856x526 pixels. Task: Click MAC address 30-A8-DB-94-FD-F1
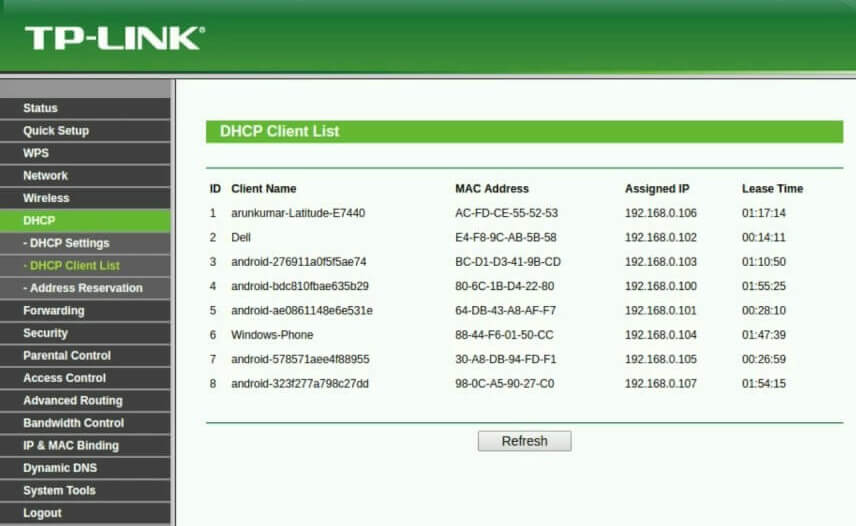506,359
